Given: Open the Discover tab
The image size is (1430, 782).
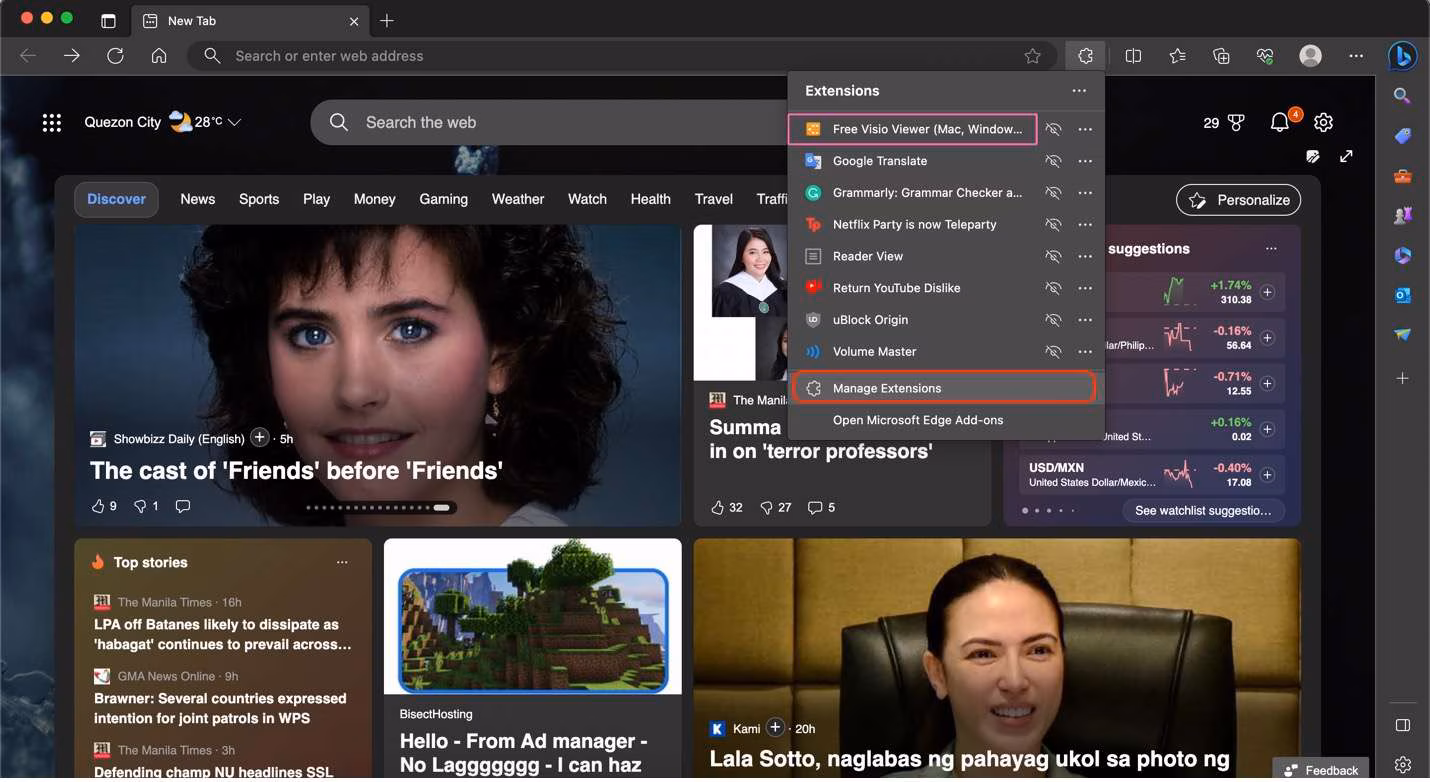Looking at the screenshot, I should [116, 199].
